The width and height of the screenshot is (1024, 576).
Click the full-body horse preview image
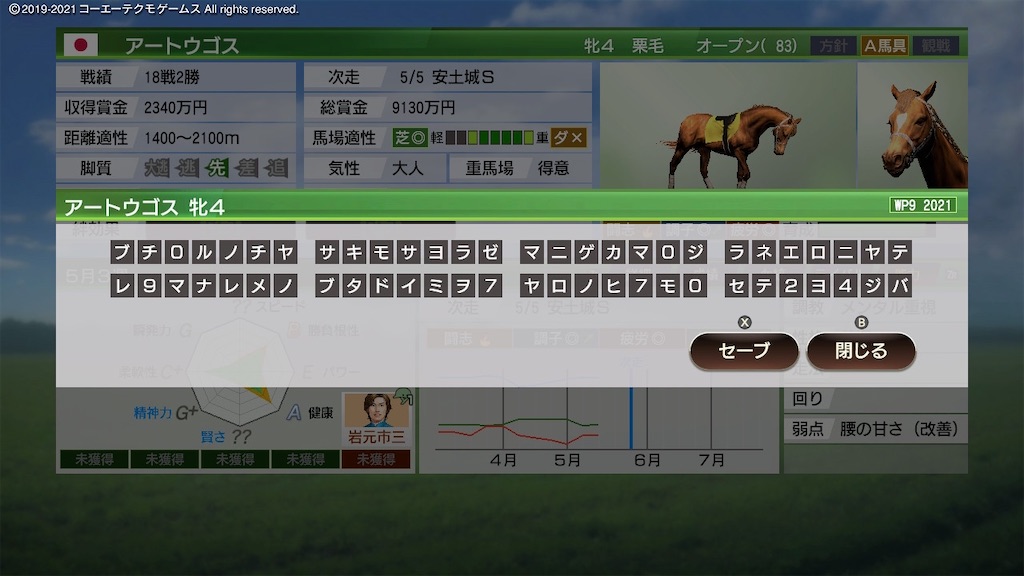click(x=728, y=125)
